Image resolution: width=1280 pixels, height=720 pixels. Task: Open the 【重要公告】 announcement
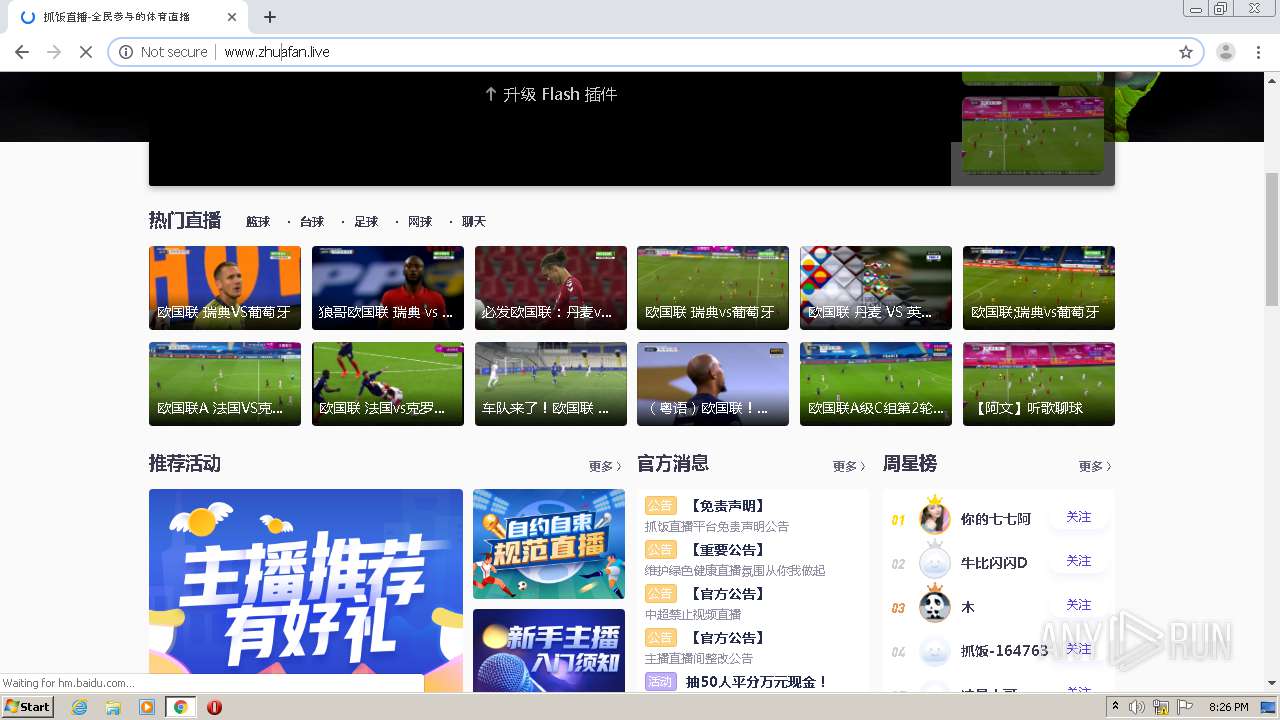point(727,550)
